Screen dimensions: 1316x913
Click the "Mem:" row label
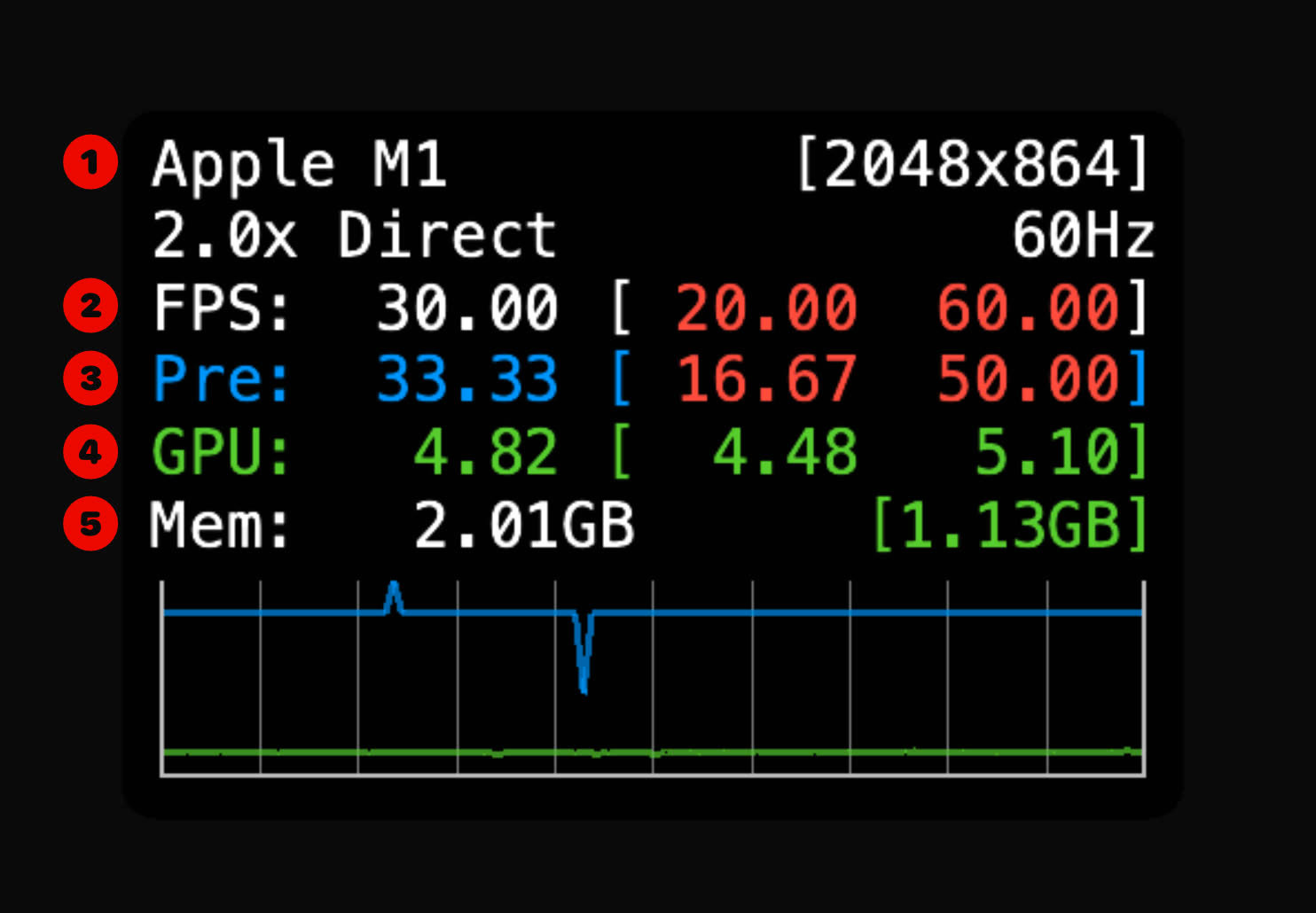[x=220, y=525]
